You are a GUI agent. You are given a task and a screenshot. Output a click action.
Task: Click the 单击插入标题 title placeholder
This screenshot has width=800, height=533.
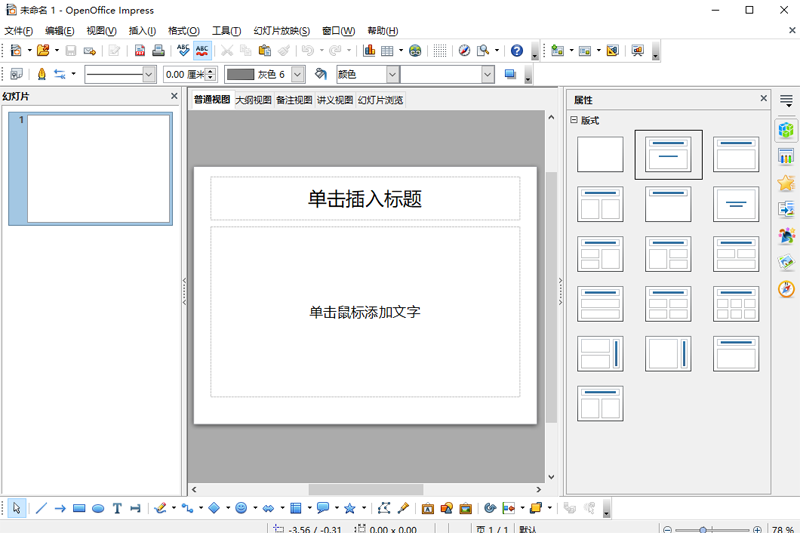coord(365,198)
